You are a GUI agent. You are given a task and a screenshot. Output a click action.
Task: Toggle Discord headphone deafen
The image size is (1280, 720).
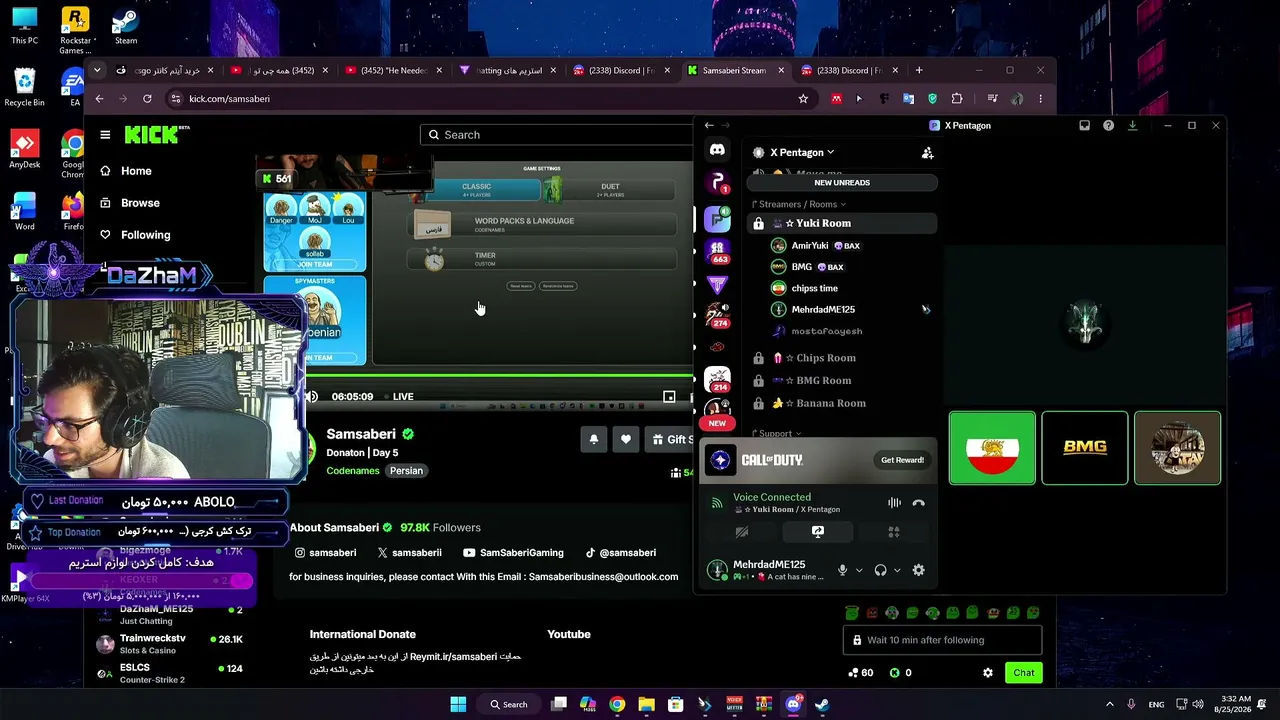click(x=880, y=570)
